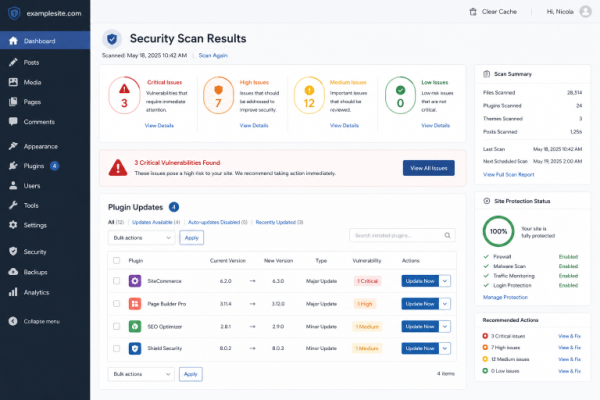Image resolution: width=600 pixels, height=400 pixels.
Task: Update SiteCommerce with Update Now
Action: pyautogui.click(x=420, y=281)
